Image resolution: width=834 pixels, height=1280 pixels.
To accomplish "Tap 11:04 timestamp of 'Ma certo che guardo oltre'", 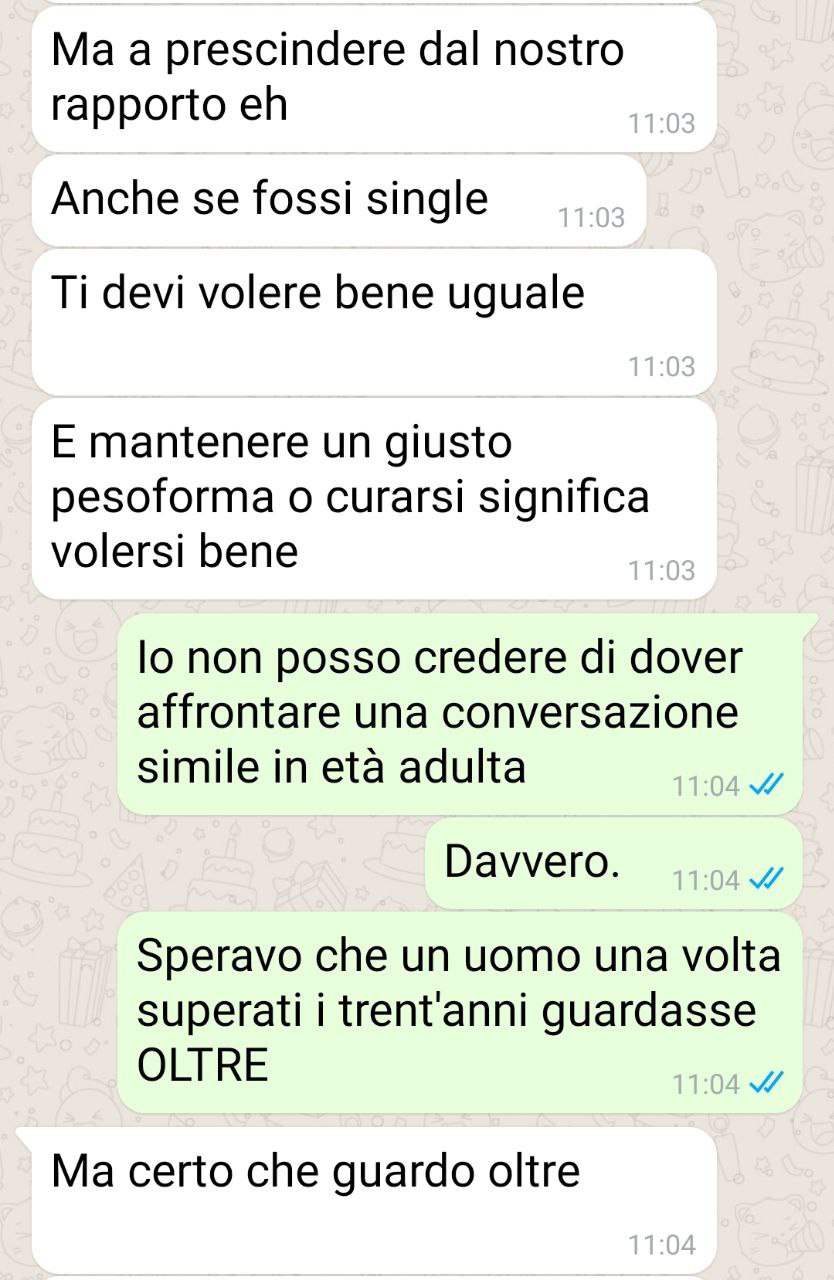I will coord(661,1245).
